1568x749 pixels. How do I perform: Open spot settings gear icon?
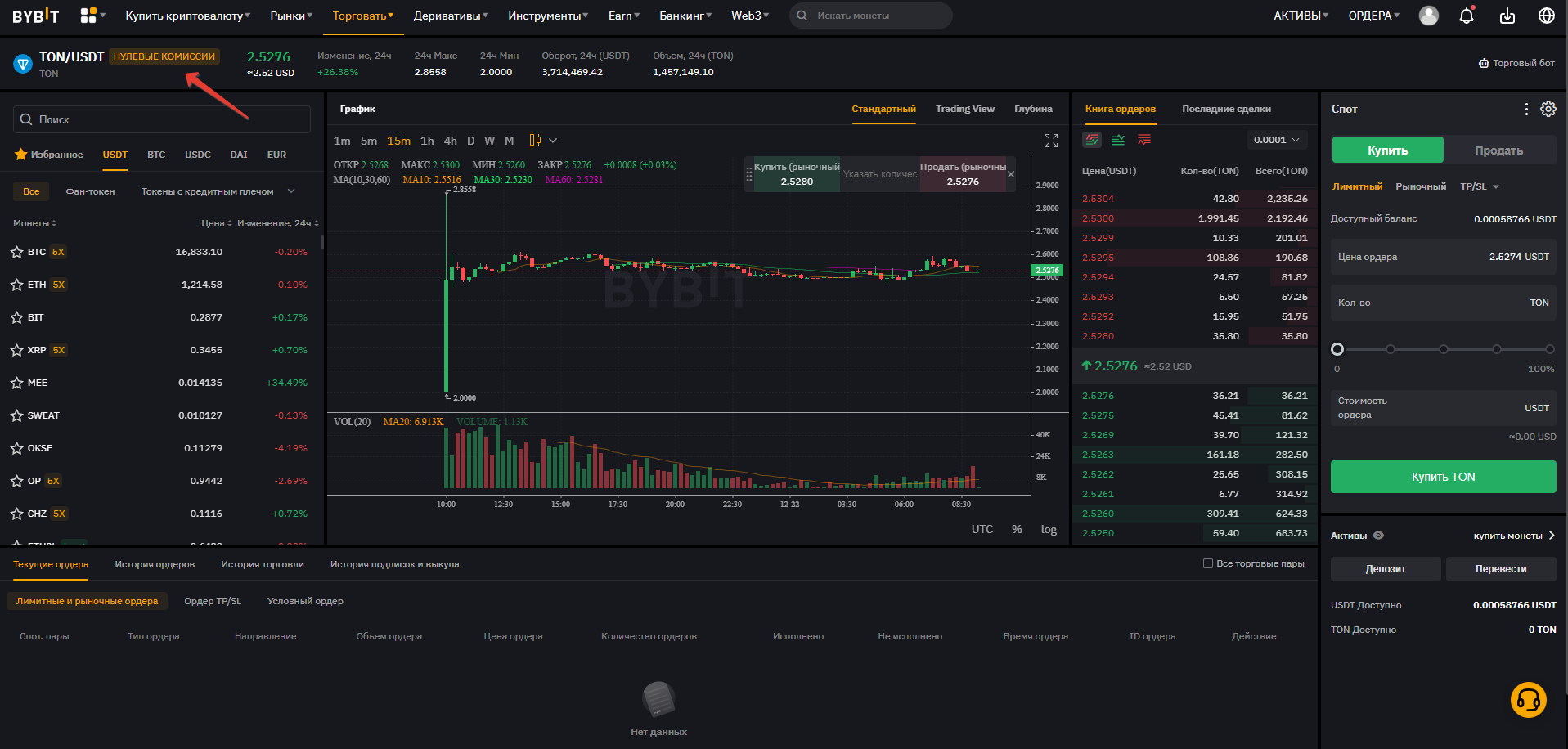click(x=1548, y=109)
